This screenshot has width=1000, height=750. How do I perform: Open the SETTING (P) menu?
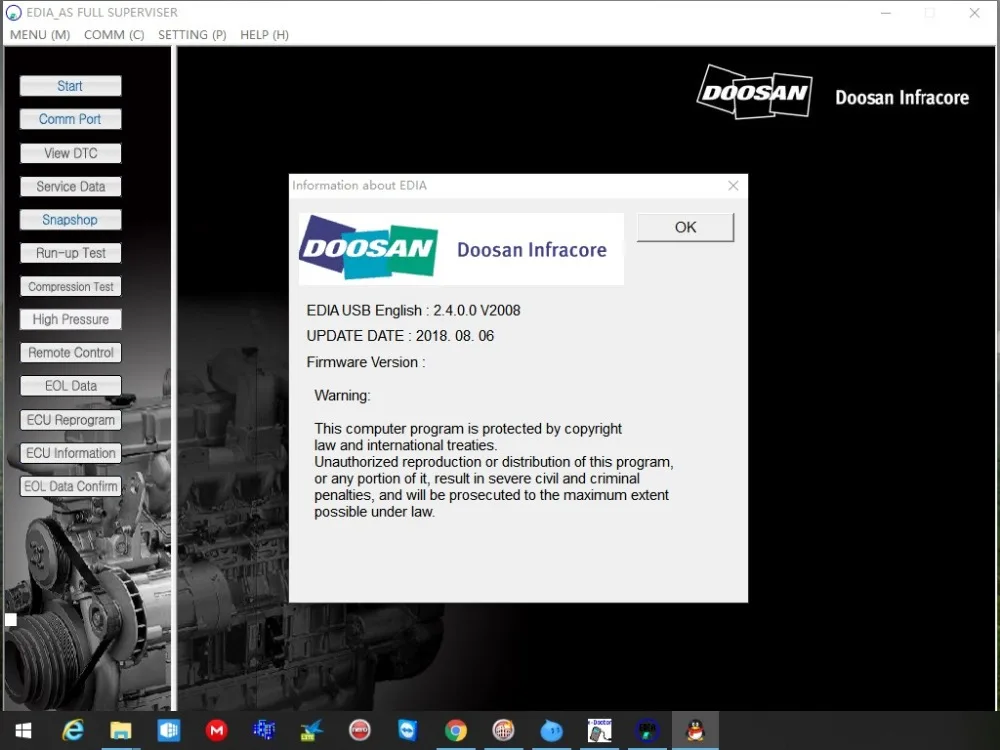tap(192, 34)
